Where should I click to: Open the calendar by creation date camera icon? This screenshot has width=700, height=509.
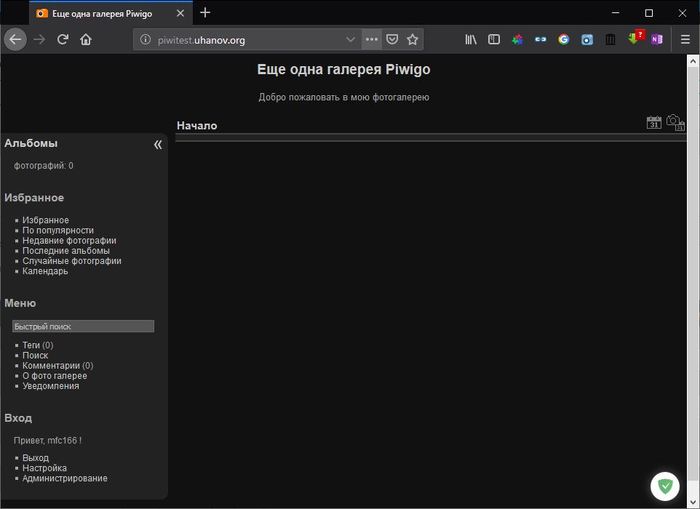(x=675, y=122)
